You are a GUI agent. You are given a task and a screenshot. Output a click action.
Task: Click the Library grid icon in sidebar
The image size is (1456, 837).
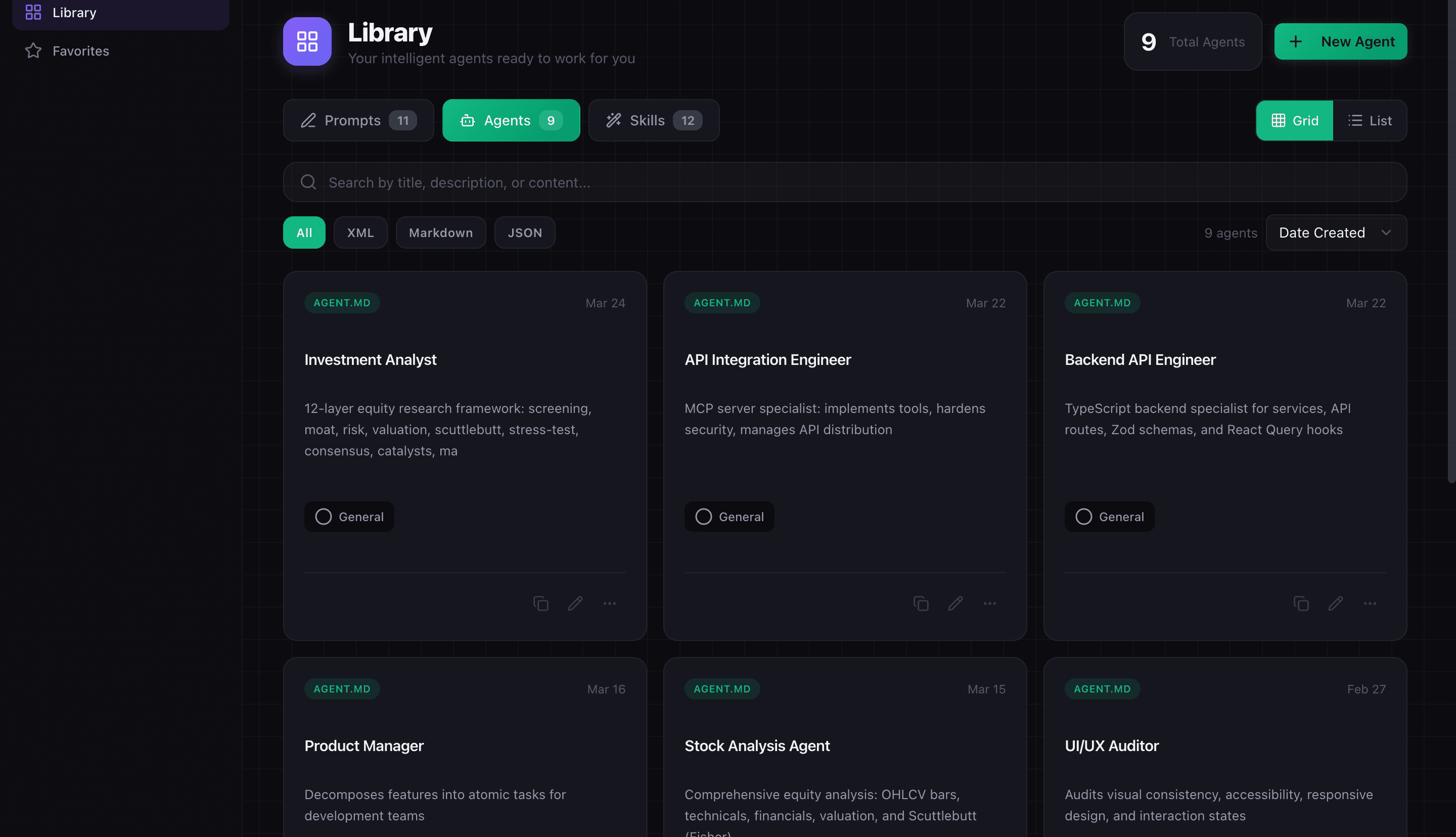(x=33, y=12)
